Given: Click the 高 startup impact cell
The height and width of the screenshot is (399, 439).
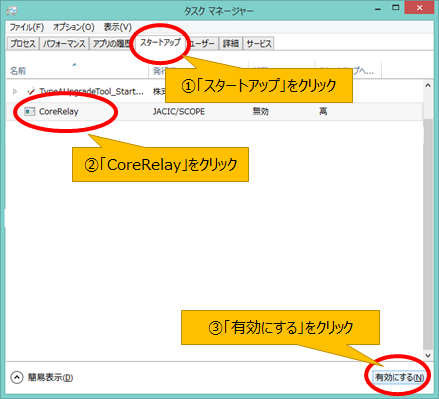Looking at the screenshot, I should 323,111.
